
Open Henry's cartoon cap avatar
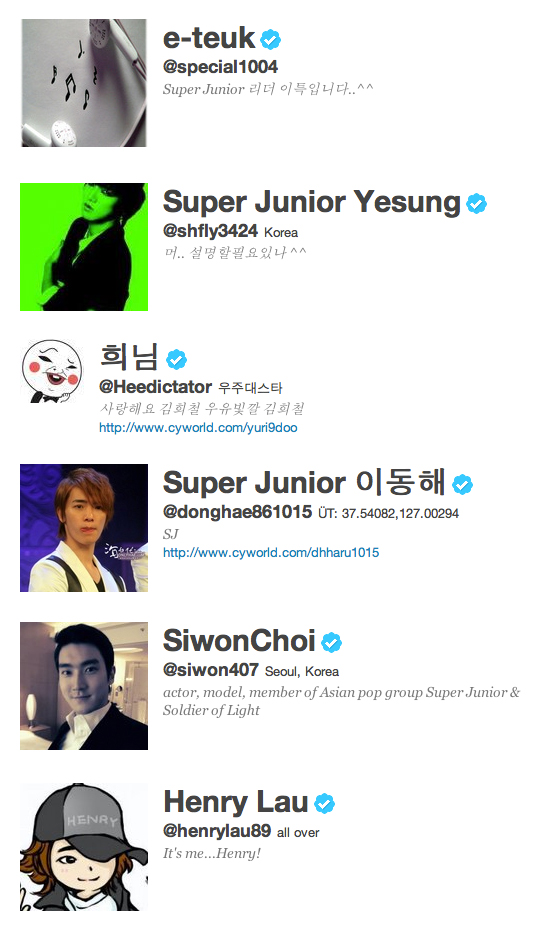pyautogui.click(x=84, y=847)
